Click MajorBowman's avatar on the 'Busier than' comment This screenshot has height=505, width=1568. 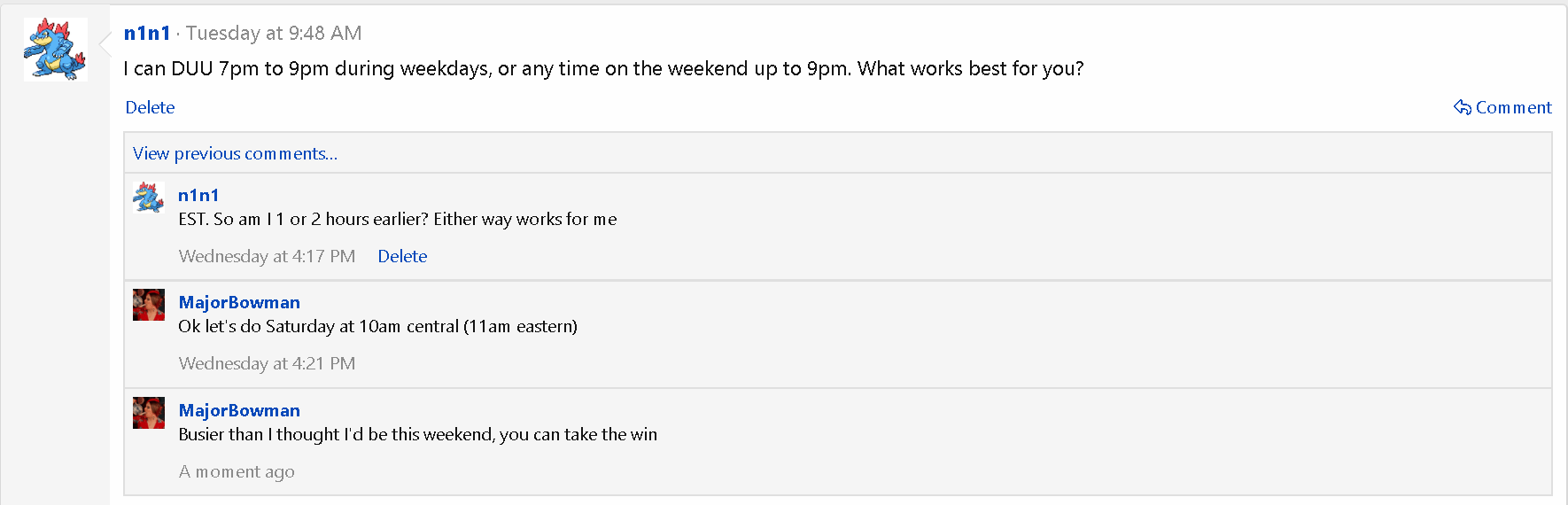[x=149, y=413]
